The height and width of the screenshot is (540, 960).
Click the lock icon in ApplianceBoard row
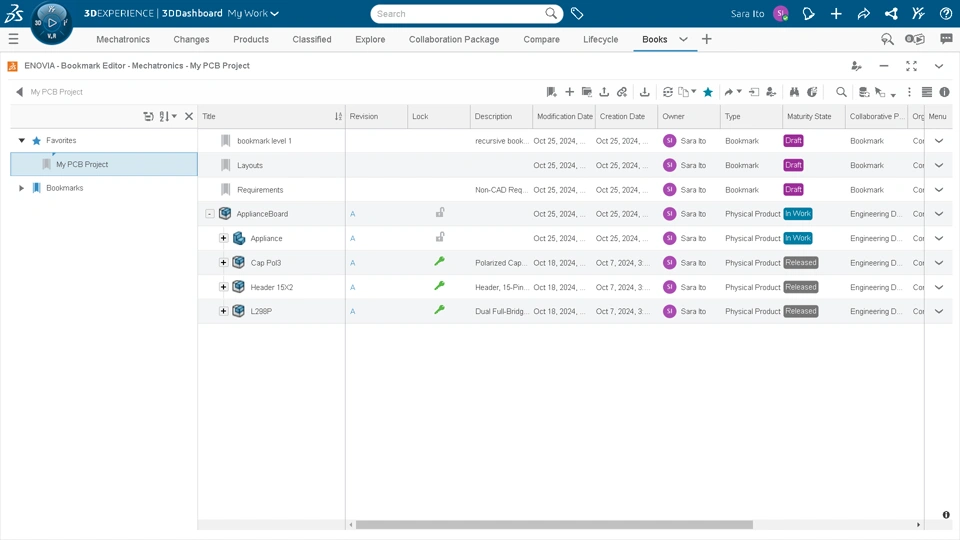point(440,212)
